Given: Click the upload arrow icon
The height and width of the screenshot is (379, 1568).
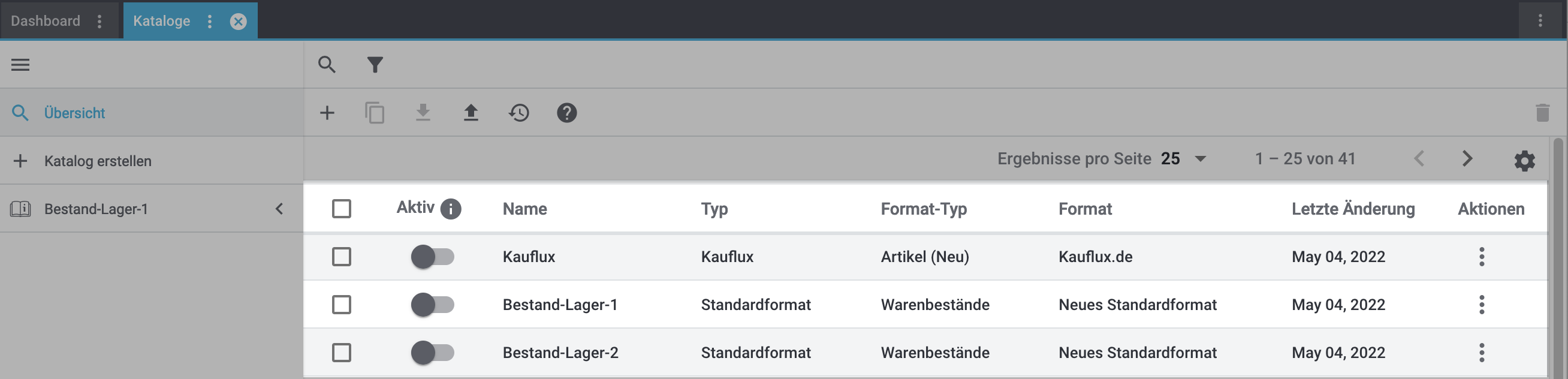Looking at the screenshot, I should point(471,113).
